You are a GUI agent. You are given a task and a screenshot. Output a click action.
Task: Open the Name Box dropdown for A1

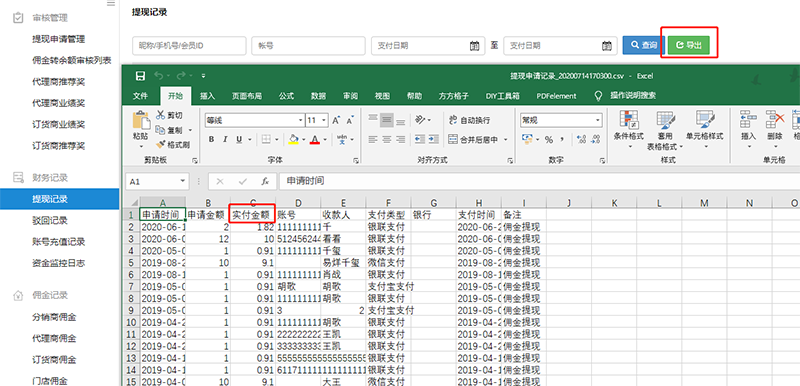(184, 181)
